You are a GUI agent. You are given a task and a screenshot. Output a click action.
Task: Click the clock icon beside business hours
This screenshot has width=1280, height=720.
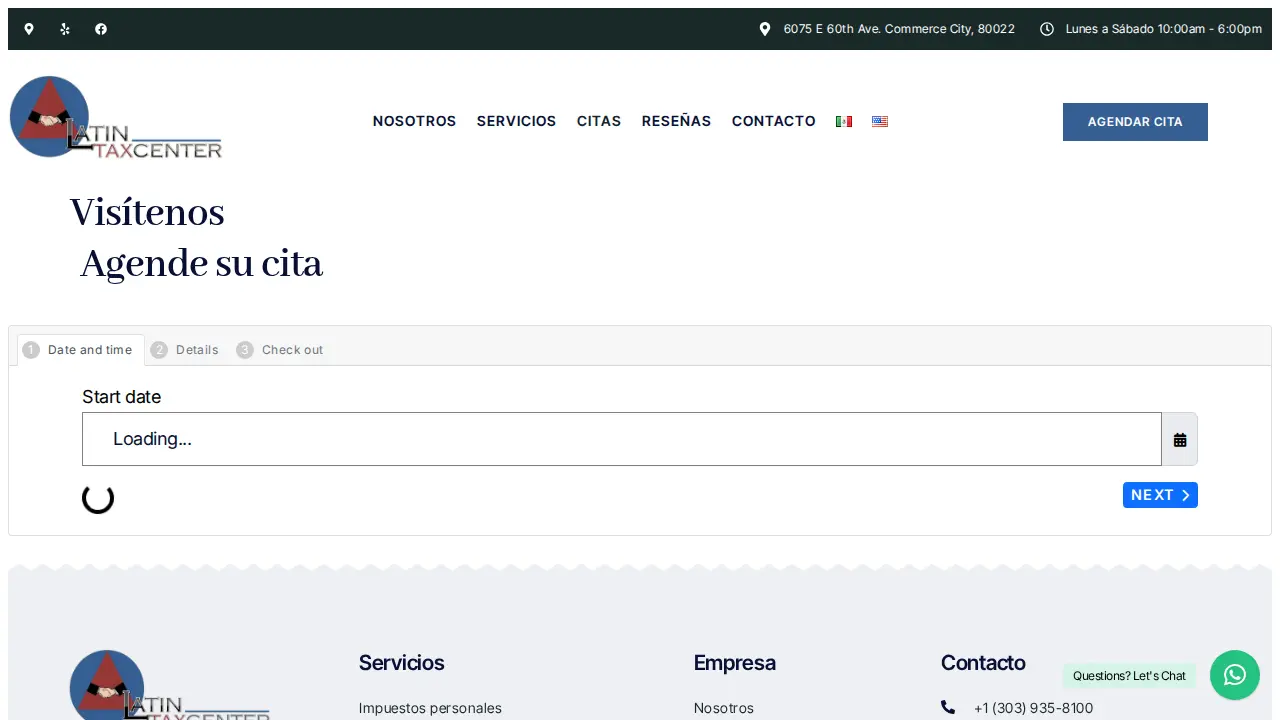pyautogui.click(x=1047, y=29)
